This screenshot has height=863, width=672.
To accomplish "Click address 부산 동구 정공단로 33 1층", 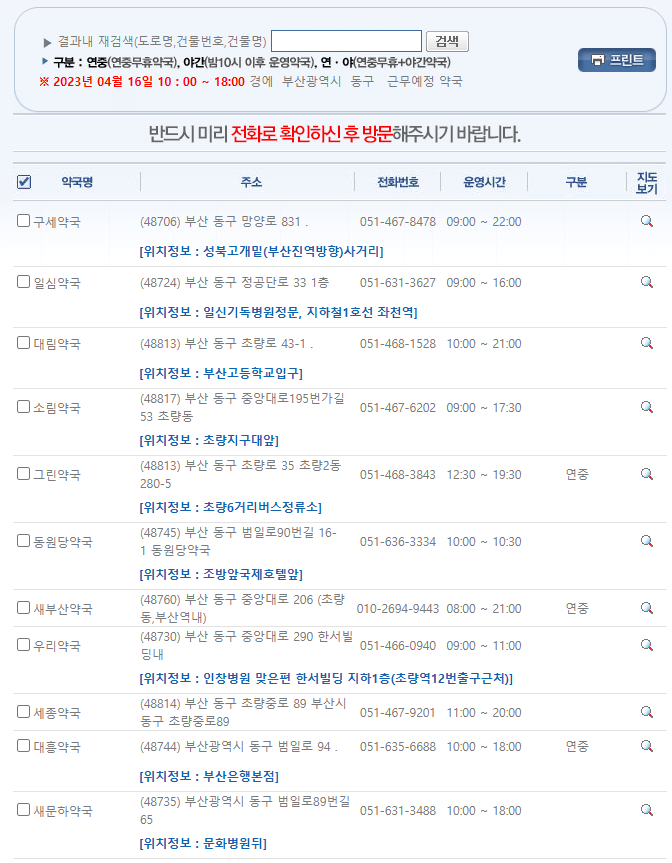I will tap(234, 283).
